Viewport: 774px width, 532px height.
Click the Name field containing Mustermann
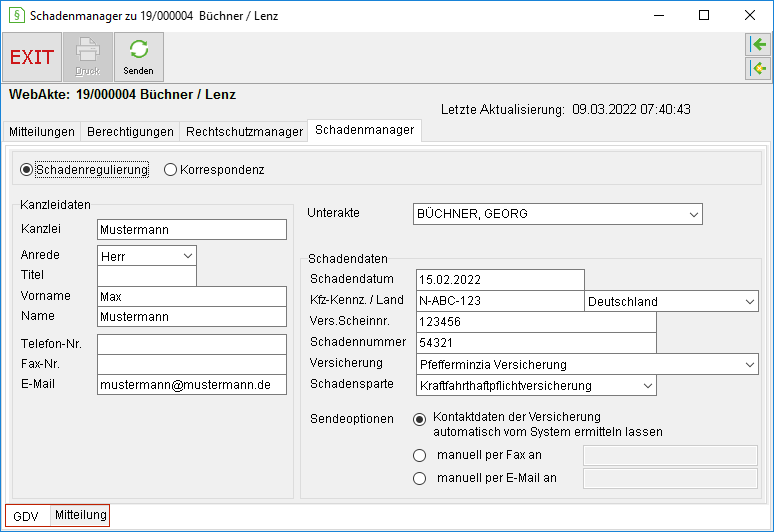192,317
